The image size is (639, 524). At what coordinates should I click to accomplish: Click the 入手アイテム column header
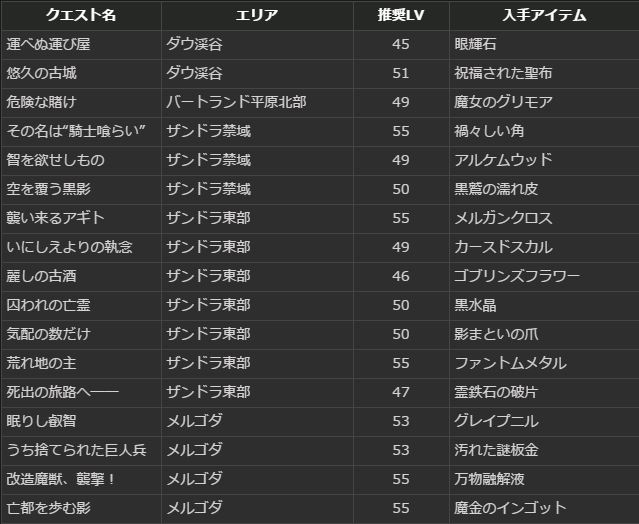(x=544, y=15)
